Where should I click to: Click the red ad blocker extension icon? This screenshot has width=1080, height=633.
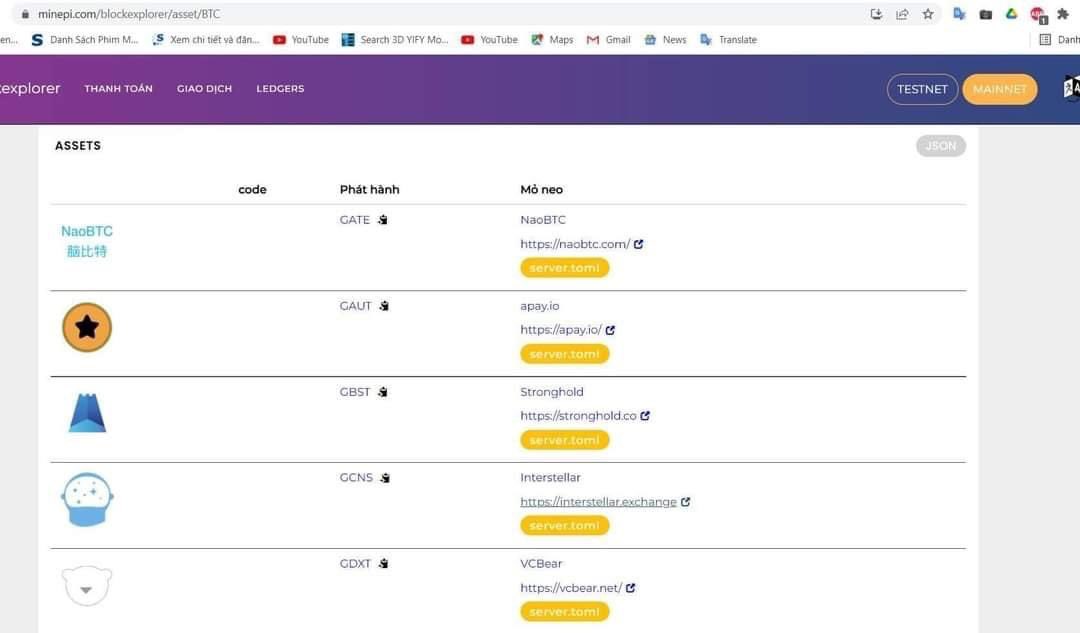[x=1037, y=14]
